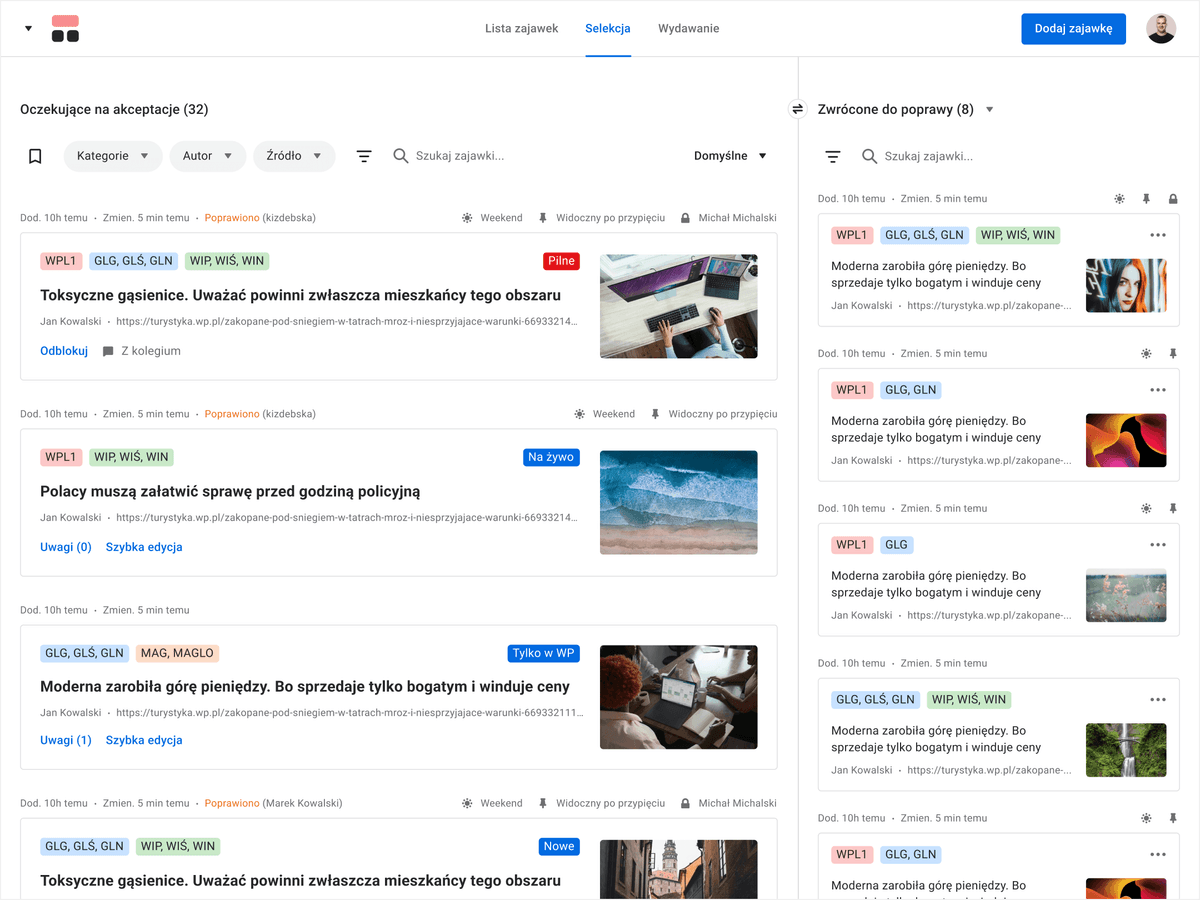Click Odblokuj link on first article
This screenshot has height=900, width=1200.
pos(64,351)
